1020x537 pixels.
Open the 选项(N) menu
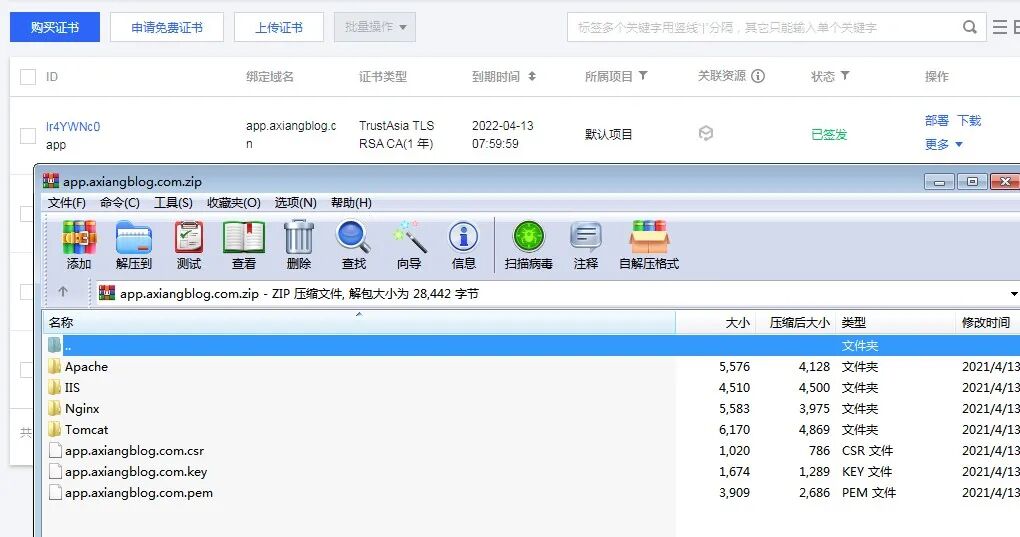point(295,203)
